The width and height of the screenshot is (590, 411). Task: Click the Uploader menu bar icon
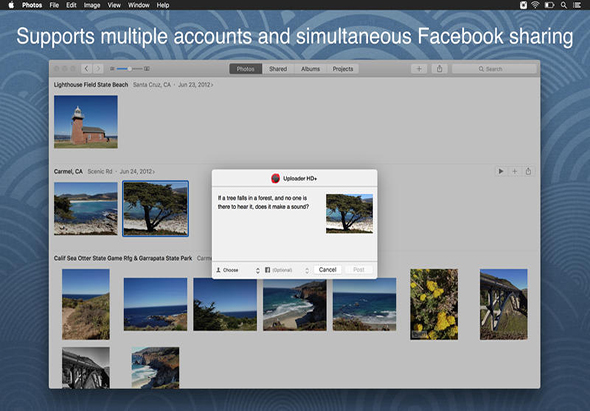(x=523, y=5)
